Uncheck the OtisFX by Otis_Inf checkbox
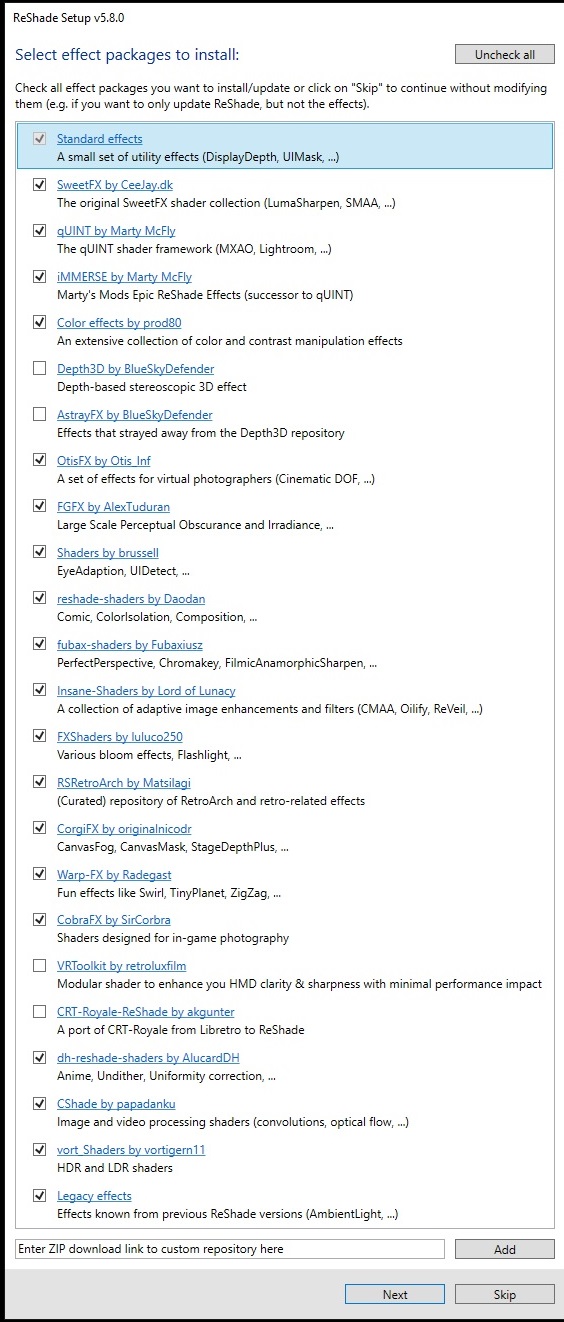Viewport: 564px width, 1322px height. point(39,460)
